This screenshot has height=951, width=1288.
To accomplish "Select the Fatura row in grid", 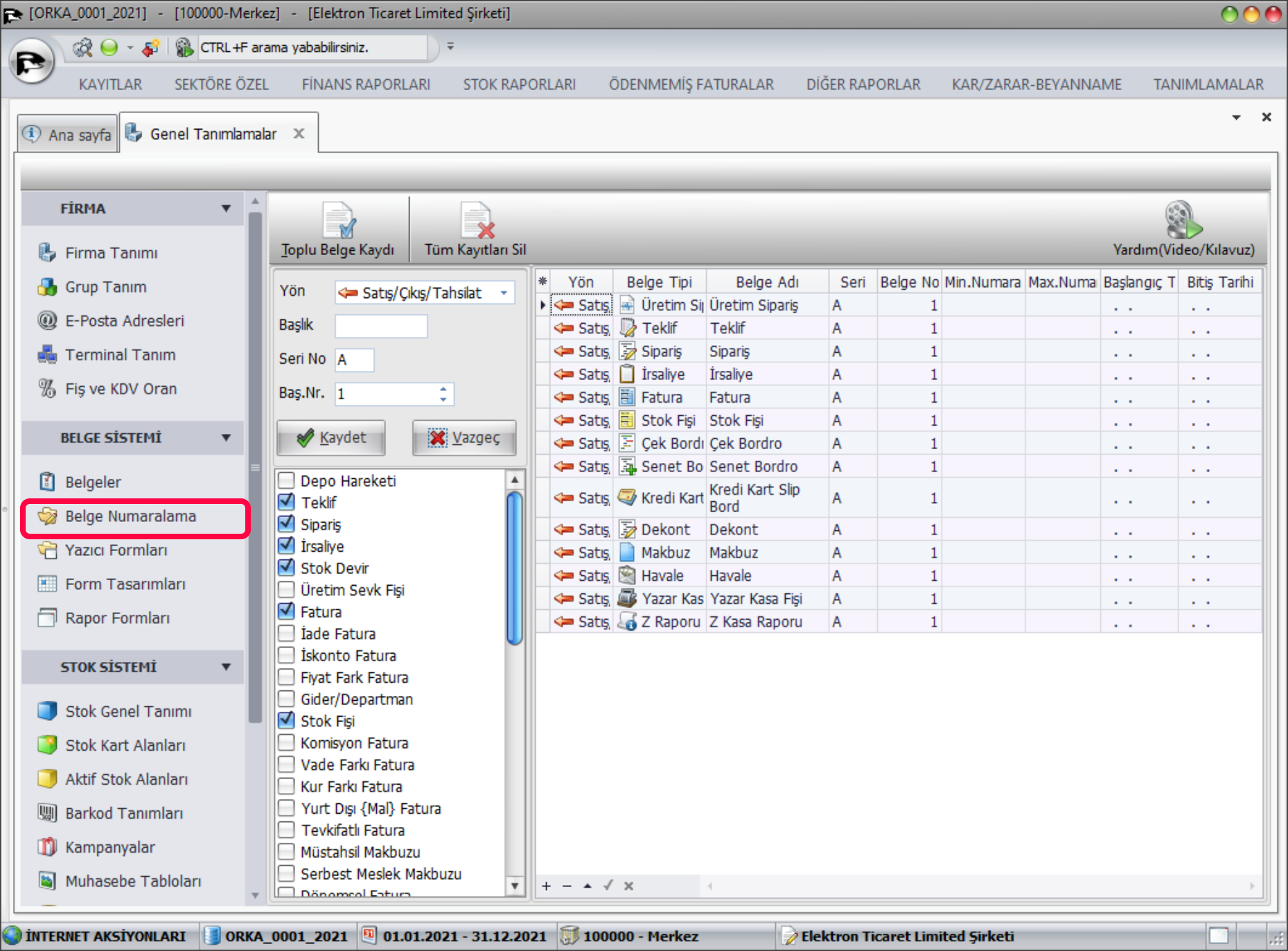I will point(899,397).
